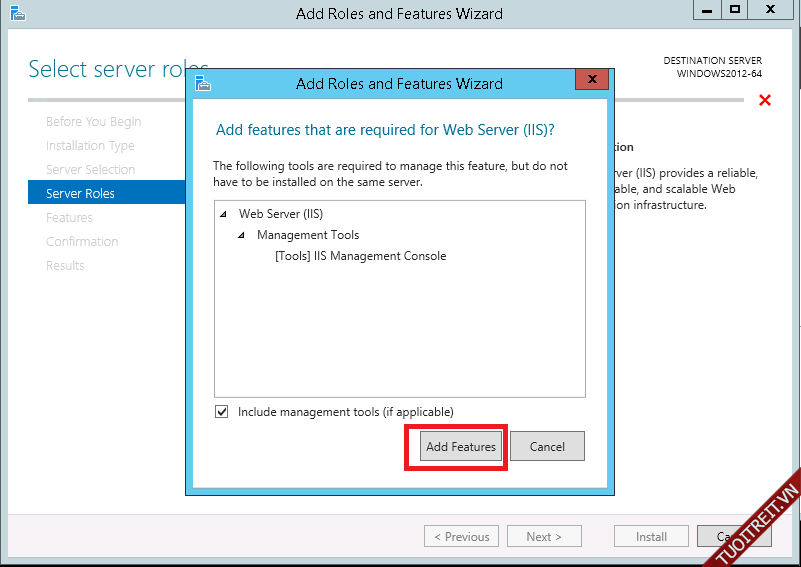This screenshot has height=567, width=801.
Task: Select the Installation Type sidebar step
Action: pyautogui.click(x=89, y=146)
